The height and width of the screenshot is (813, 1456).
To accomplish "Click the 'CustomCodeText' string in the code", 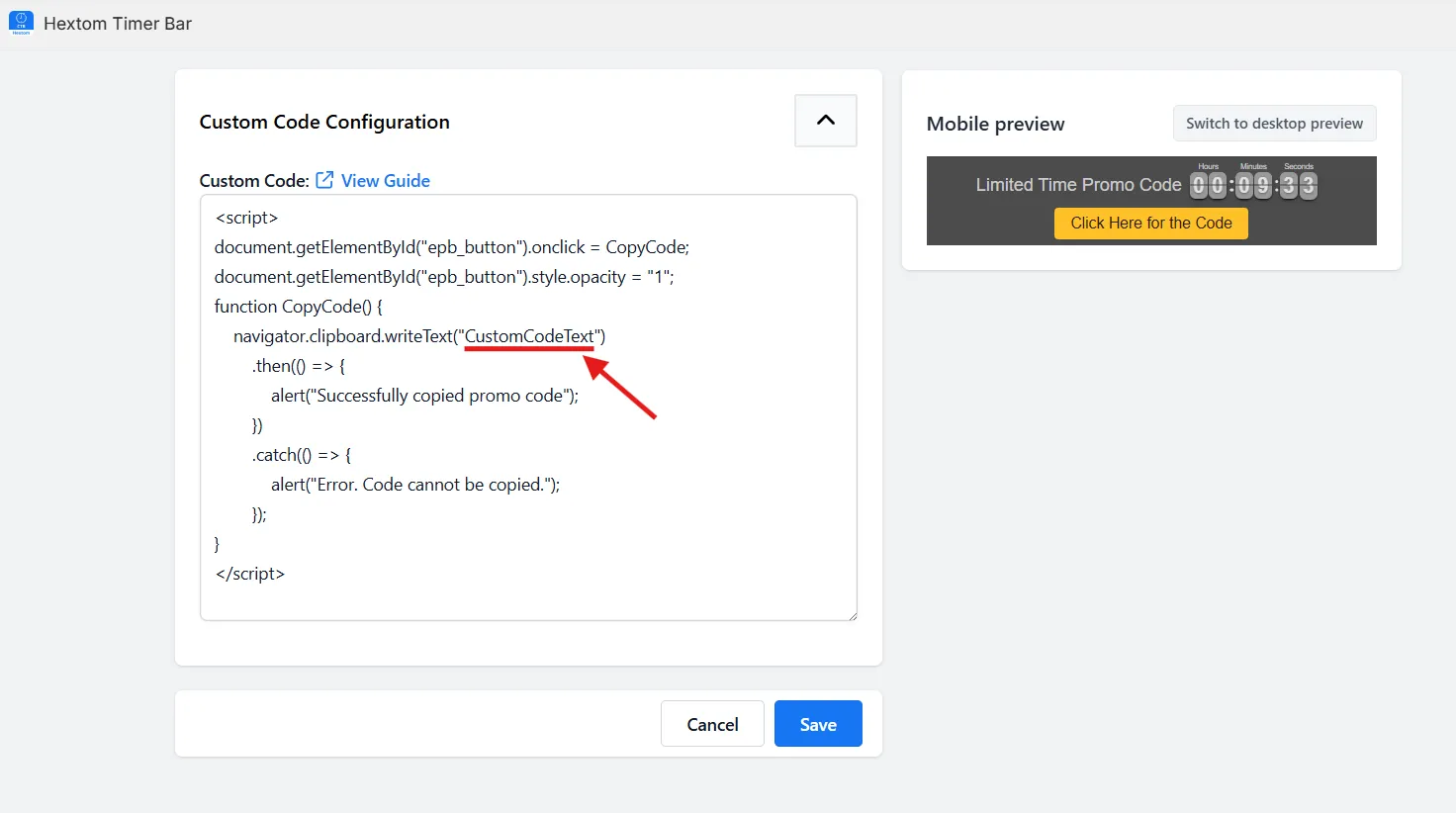I will point(529,336).
